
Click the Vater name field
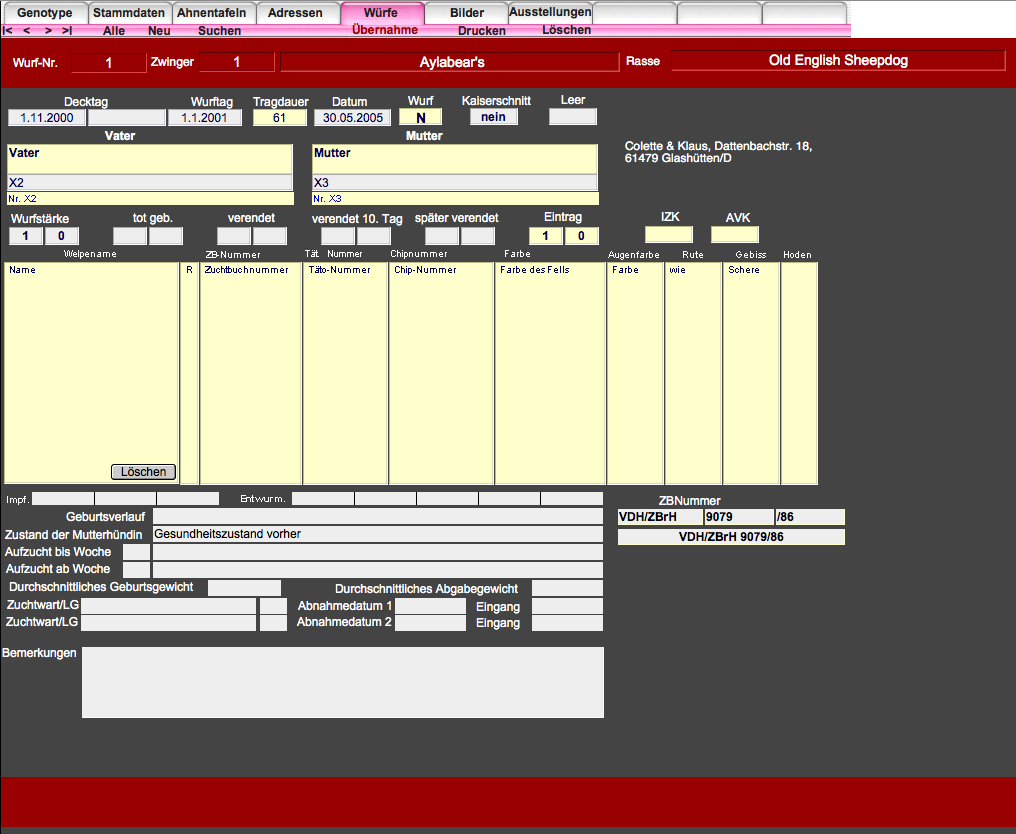[150, 159]
